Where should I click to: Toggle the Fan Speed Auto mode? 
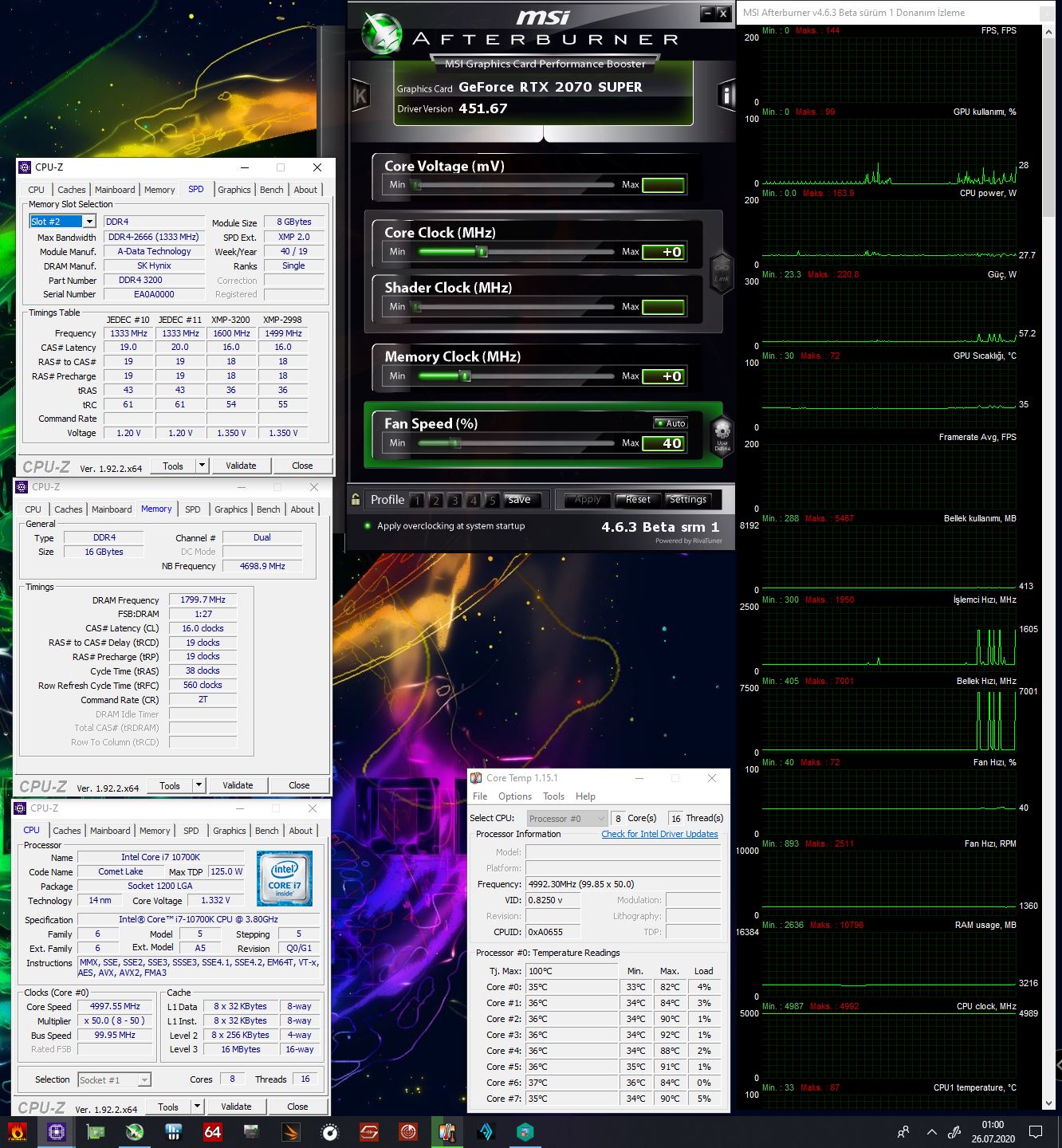[x=671, y=423]
